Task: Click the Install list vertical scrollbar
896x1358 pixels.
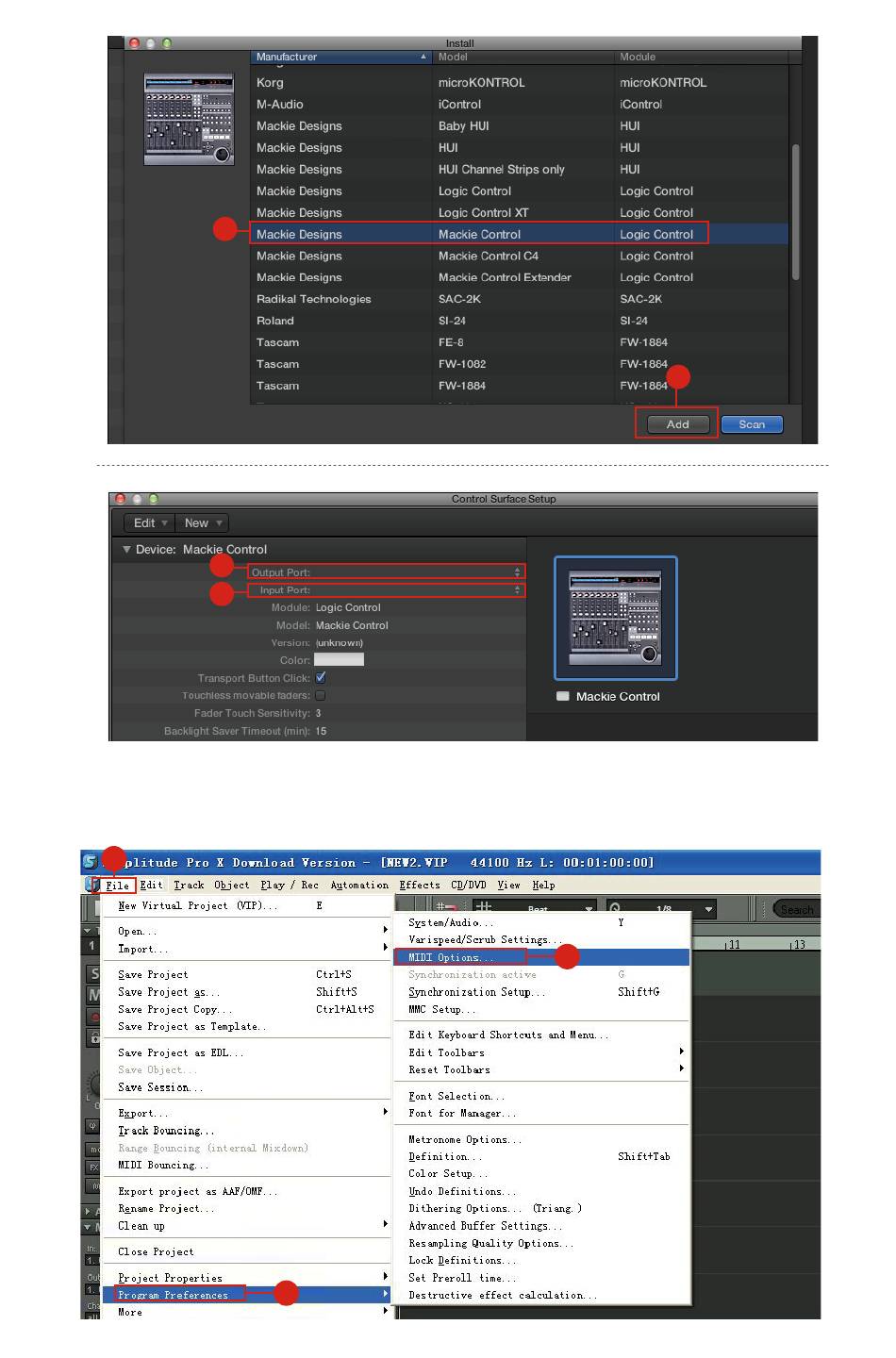Action: click(796, 212)
